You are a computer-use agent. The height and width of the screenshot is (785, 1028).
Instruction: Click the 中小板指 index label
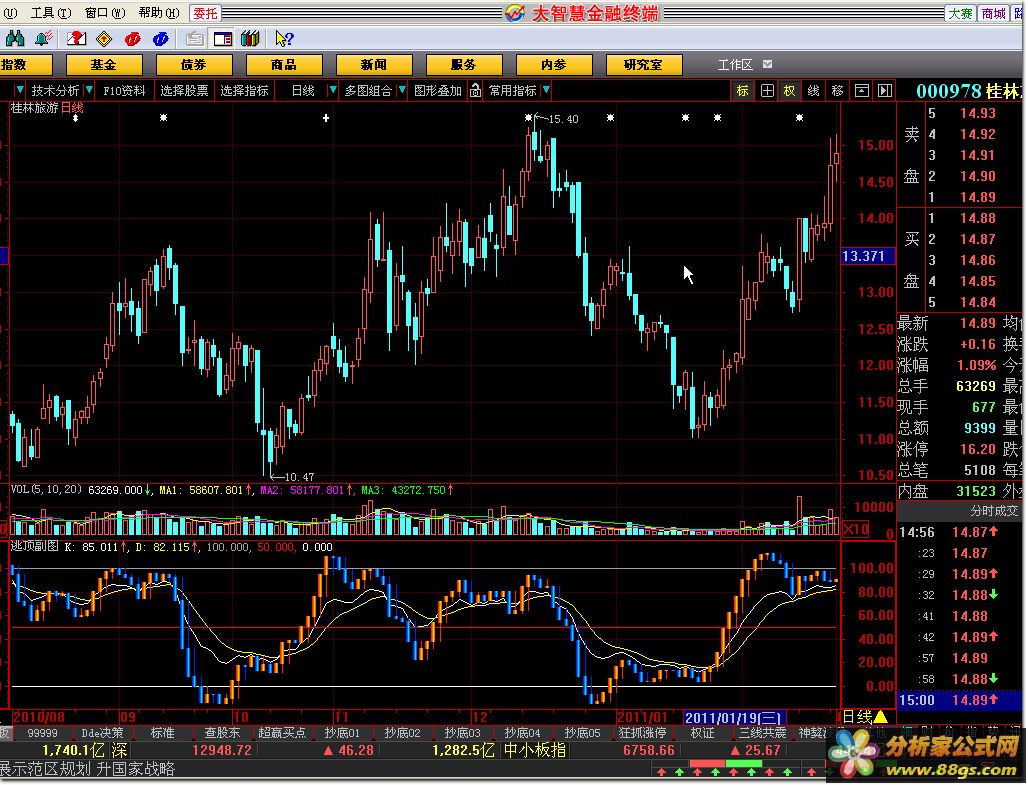[x=534, y=750]
